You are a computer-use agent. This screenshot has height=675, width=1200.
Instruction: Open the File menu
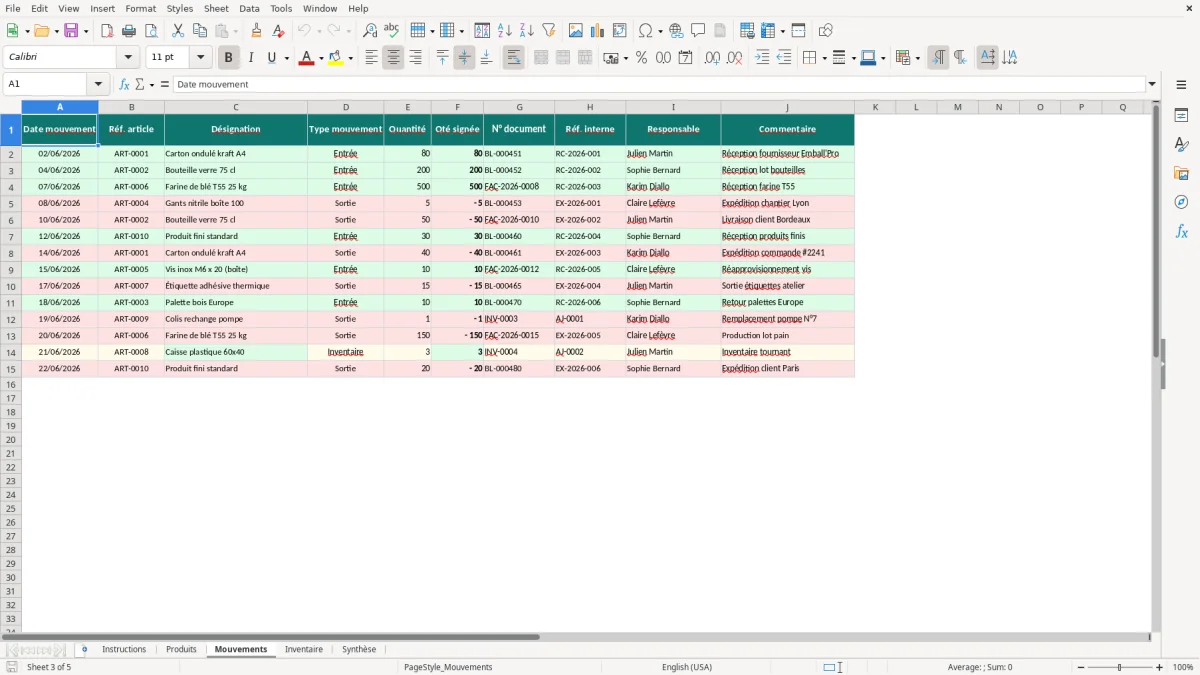[13, 8]
